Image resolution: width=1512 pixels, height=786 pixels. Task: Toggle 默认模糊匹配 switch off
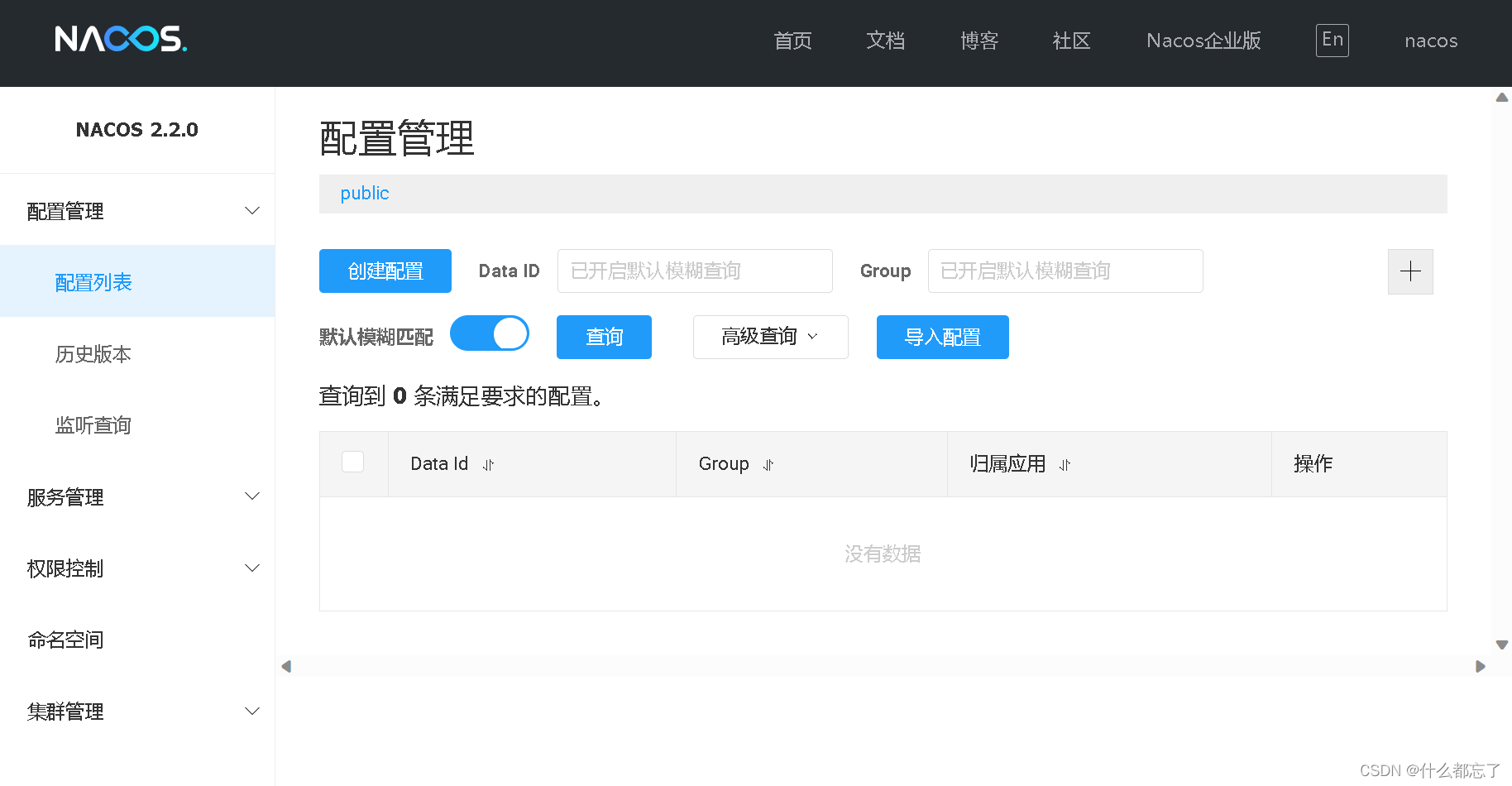click(490, 333)
